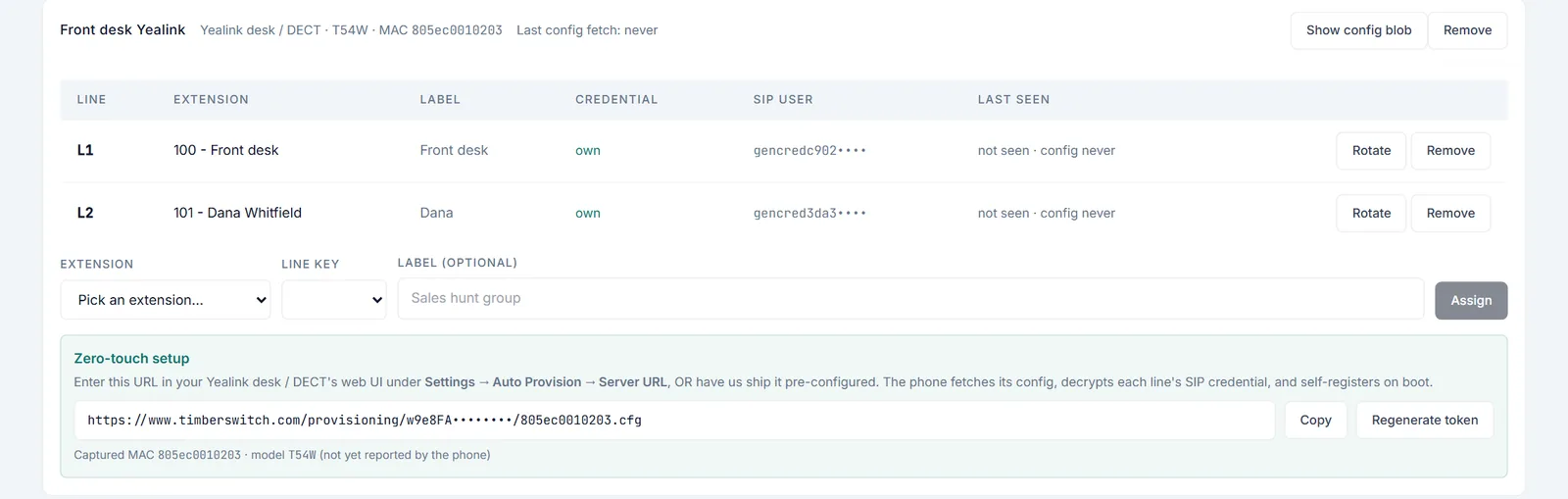Click the provisioning URL field
The height and width of the screenshot is (499, 1568).
pyautogui.click(x=674, y=420)
